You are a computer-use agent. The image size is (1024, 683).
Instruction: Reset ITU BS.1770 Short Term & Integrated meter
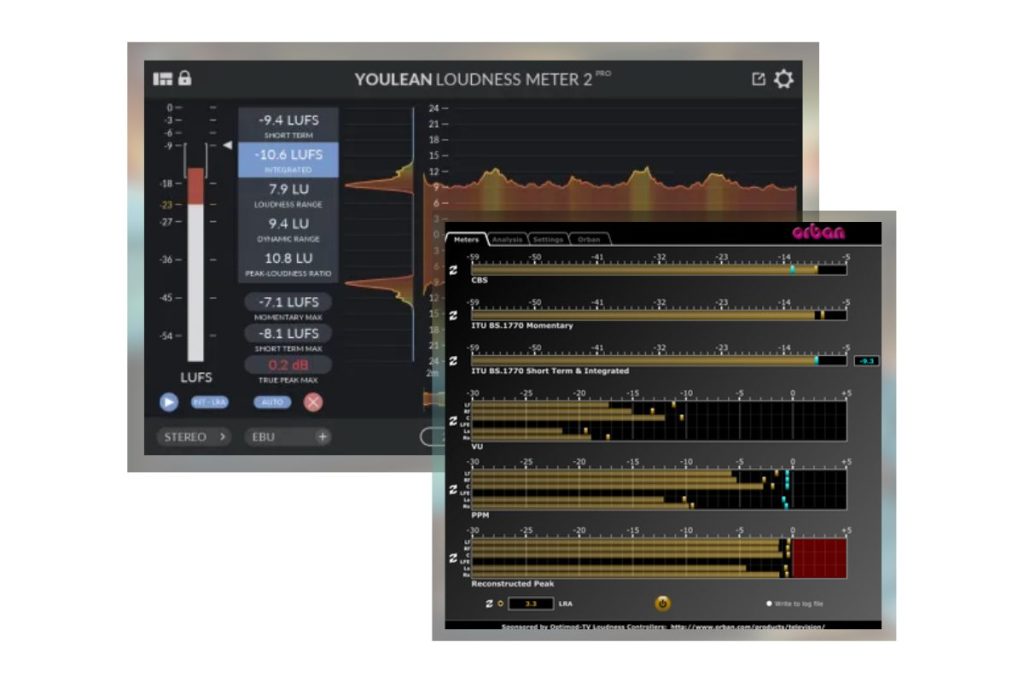[453, 360]
